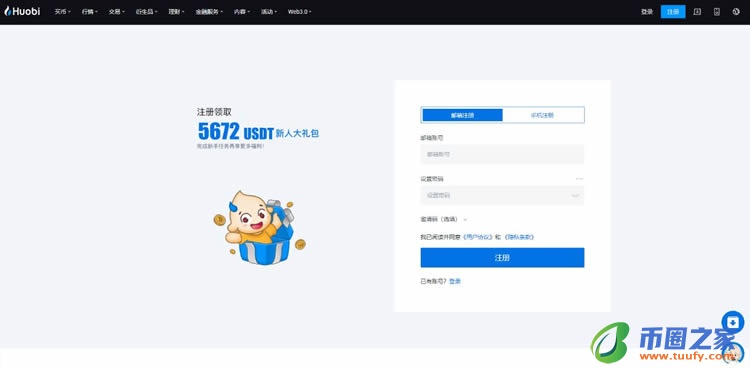Click the large blue 注册 submit button

click(502, 257)
